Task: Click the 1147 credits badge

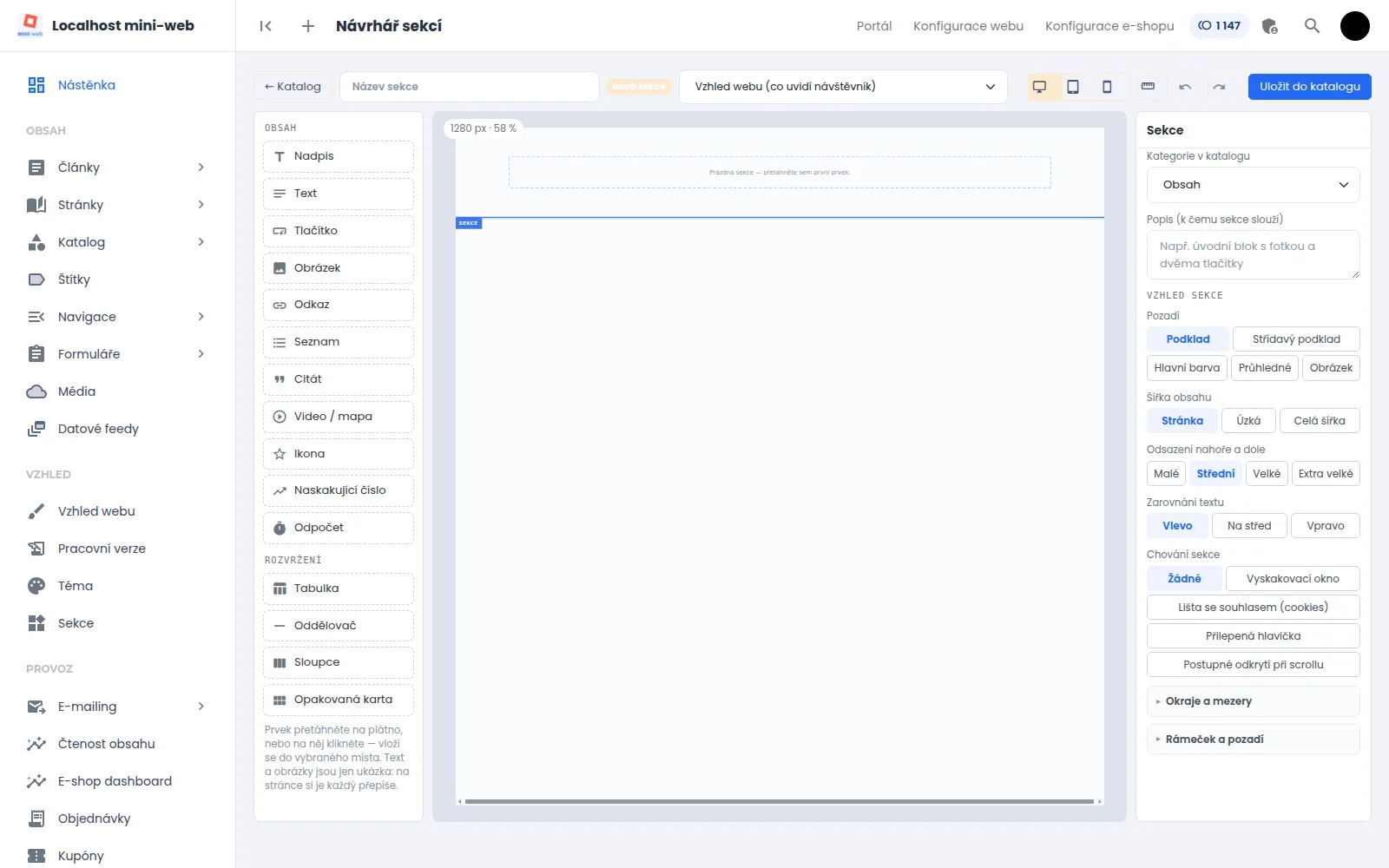Action: 1219,26
